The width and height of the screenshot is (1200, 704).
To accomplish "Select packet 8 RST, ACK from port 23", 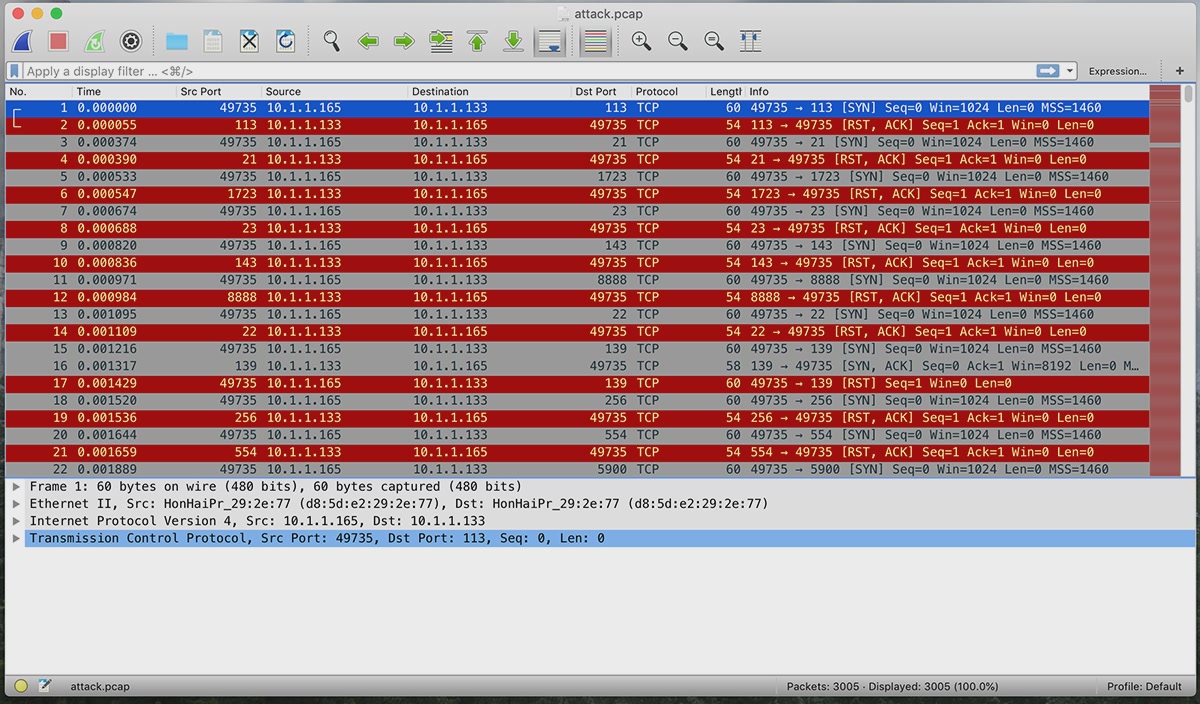I will [x=577, y=228].
